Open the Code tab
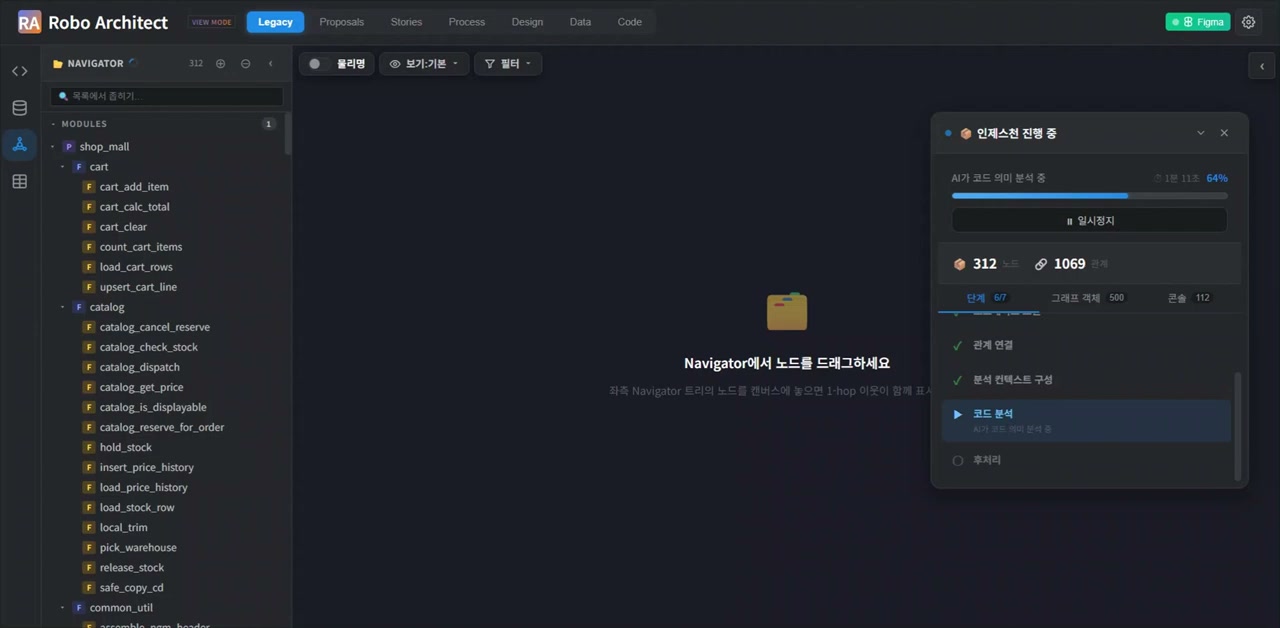This screenshot has height=628, width=1280. point(630,22)
